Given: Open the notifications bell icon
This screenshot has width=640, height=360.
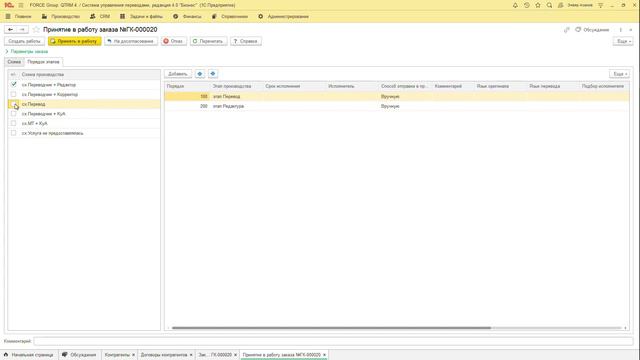Looking at the screenshot, I should click(515, 5).
